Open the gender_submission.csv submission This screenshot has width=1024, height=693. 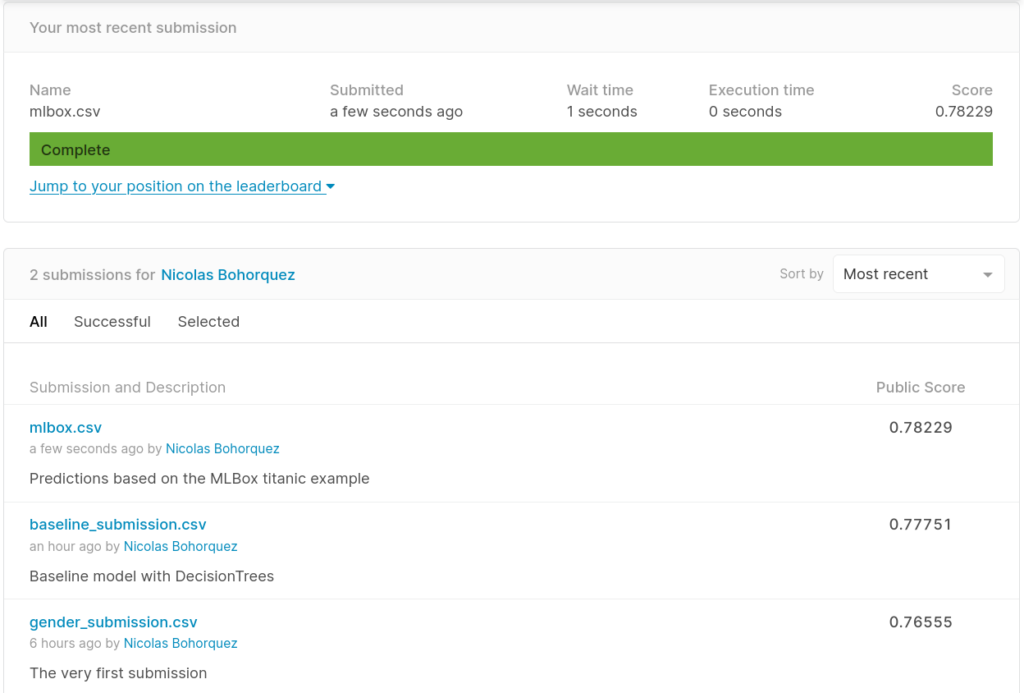[113, 621]
